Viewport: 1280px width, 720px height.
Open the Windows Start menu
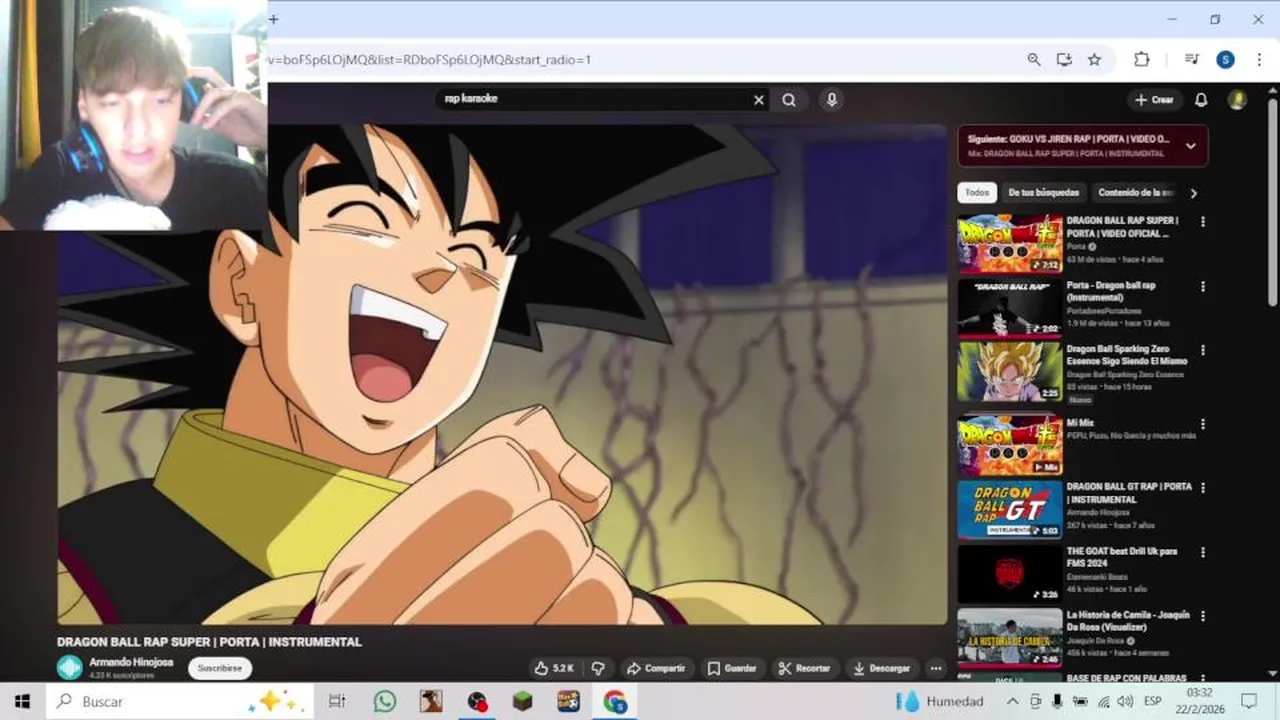pyautogui.click(x=22, y=701)
